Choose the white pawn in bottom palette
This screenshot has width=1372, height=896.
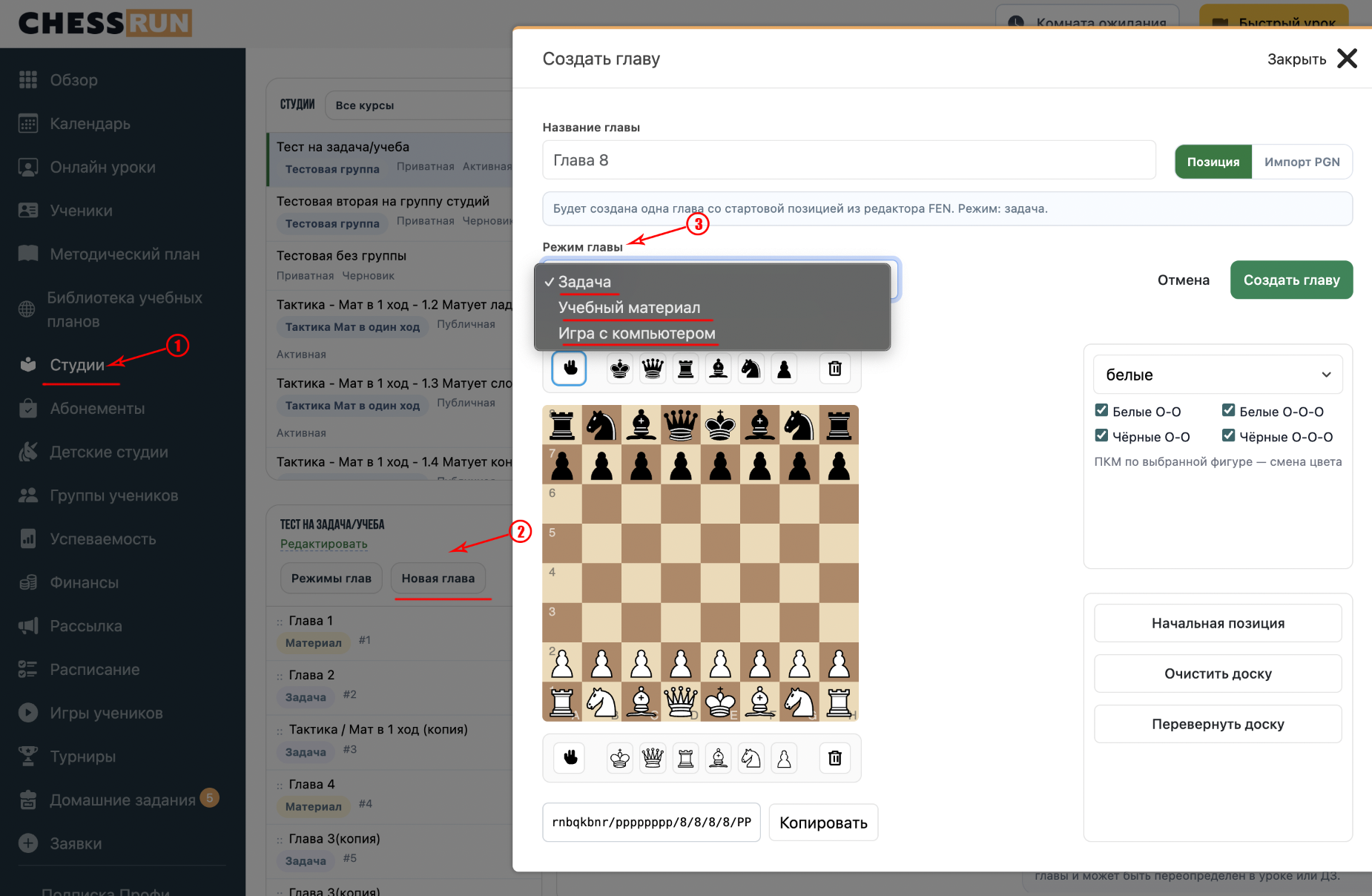point(784,758)
